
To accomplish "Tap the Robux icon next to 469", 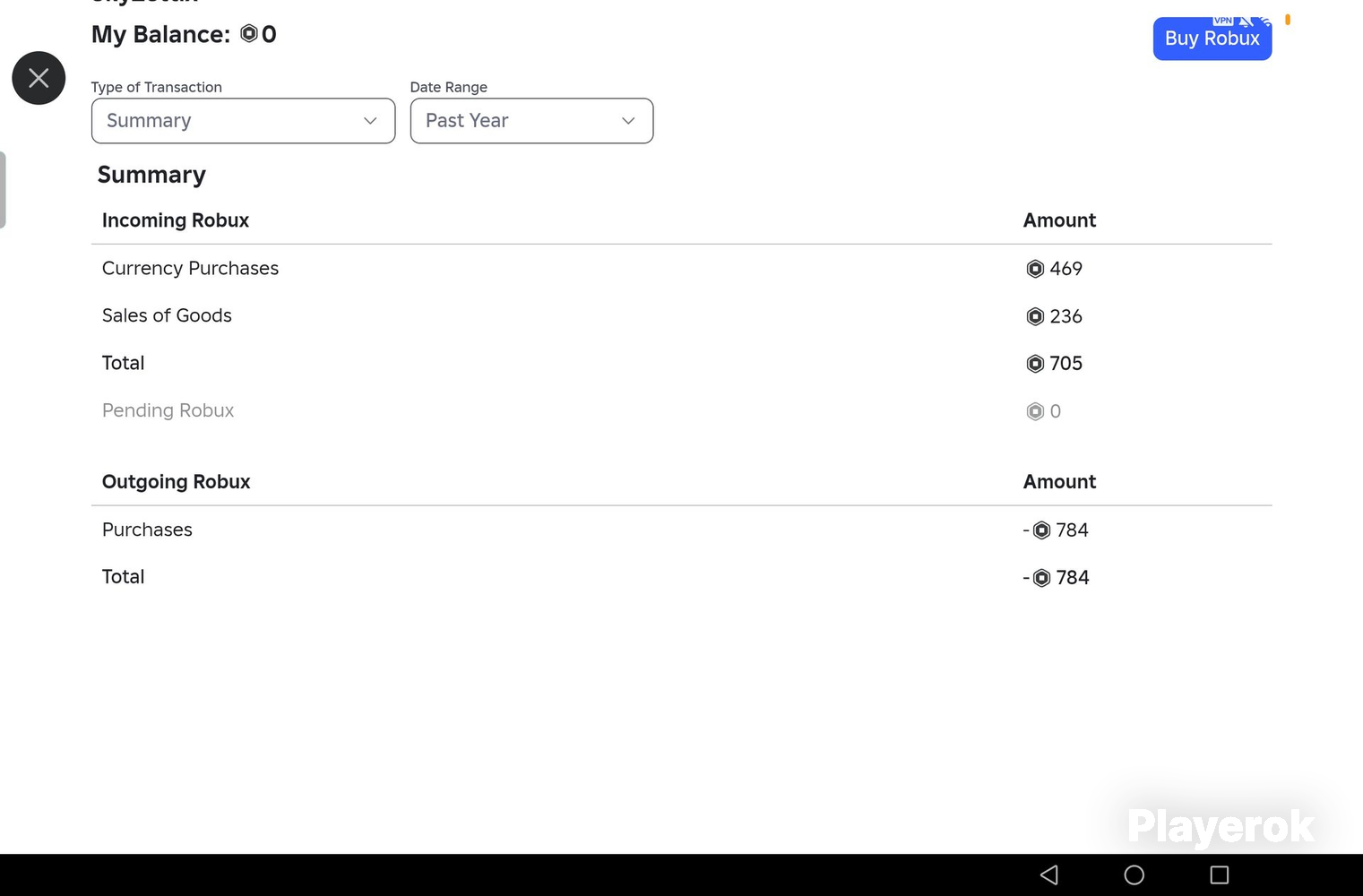I will pos(1035,269).
